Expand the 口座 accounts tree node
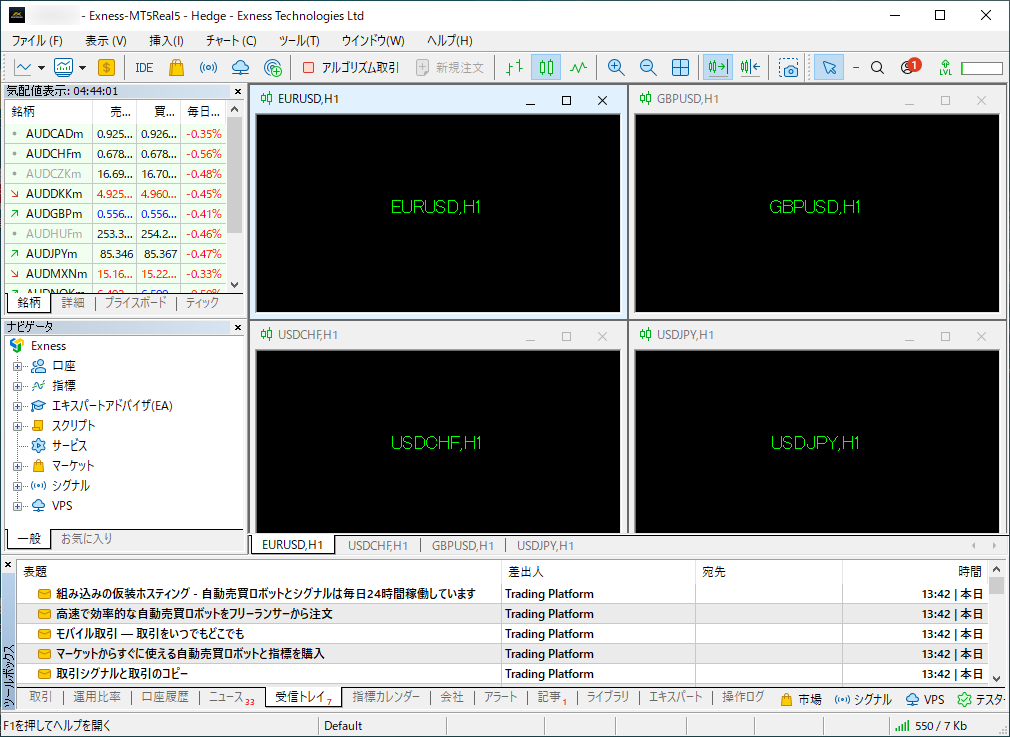The width and height of the screenshot is (1010, 737). [17, 366]
